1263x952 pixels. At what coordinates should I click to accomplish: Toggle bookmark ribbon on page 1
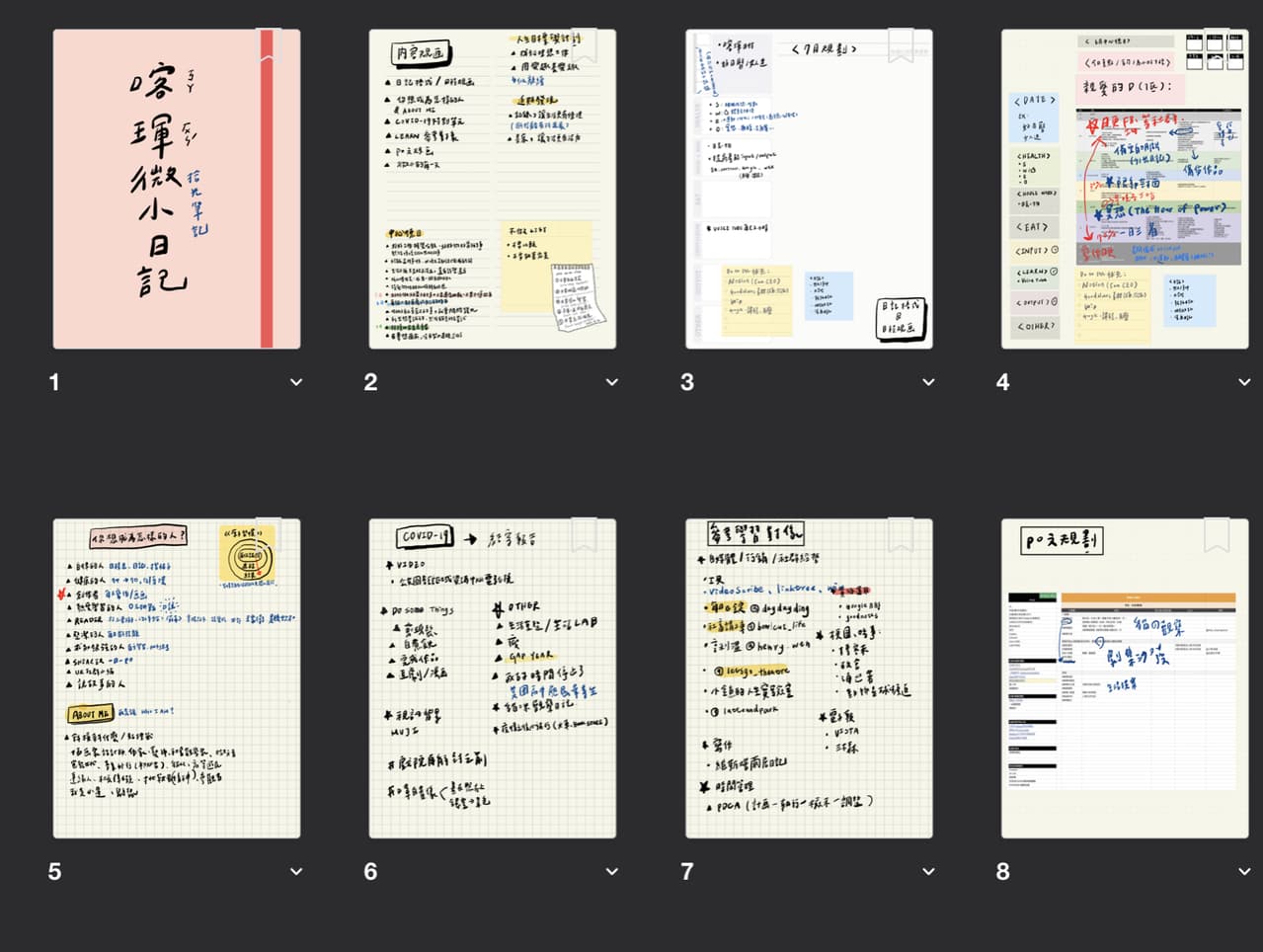269,46
